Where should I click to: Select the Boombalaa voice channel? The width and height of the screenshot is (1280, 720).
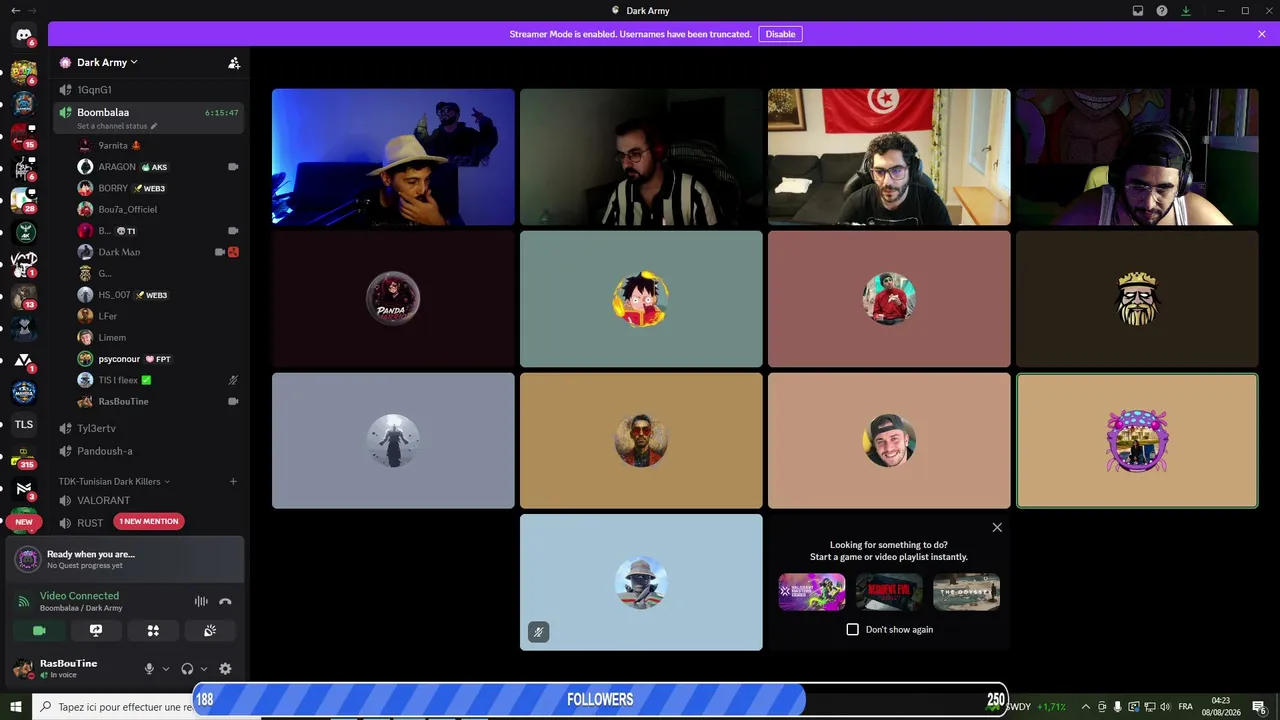(x=148, y=112)
